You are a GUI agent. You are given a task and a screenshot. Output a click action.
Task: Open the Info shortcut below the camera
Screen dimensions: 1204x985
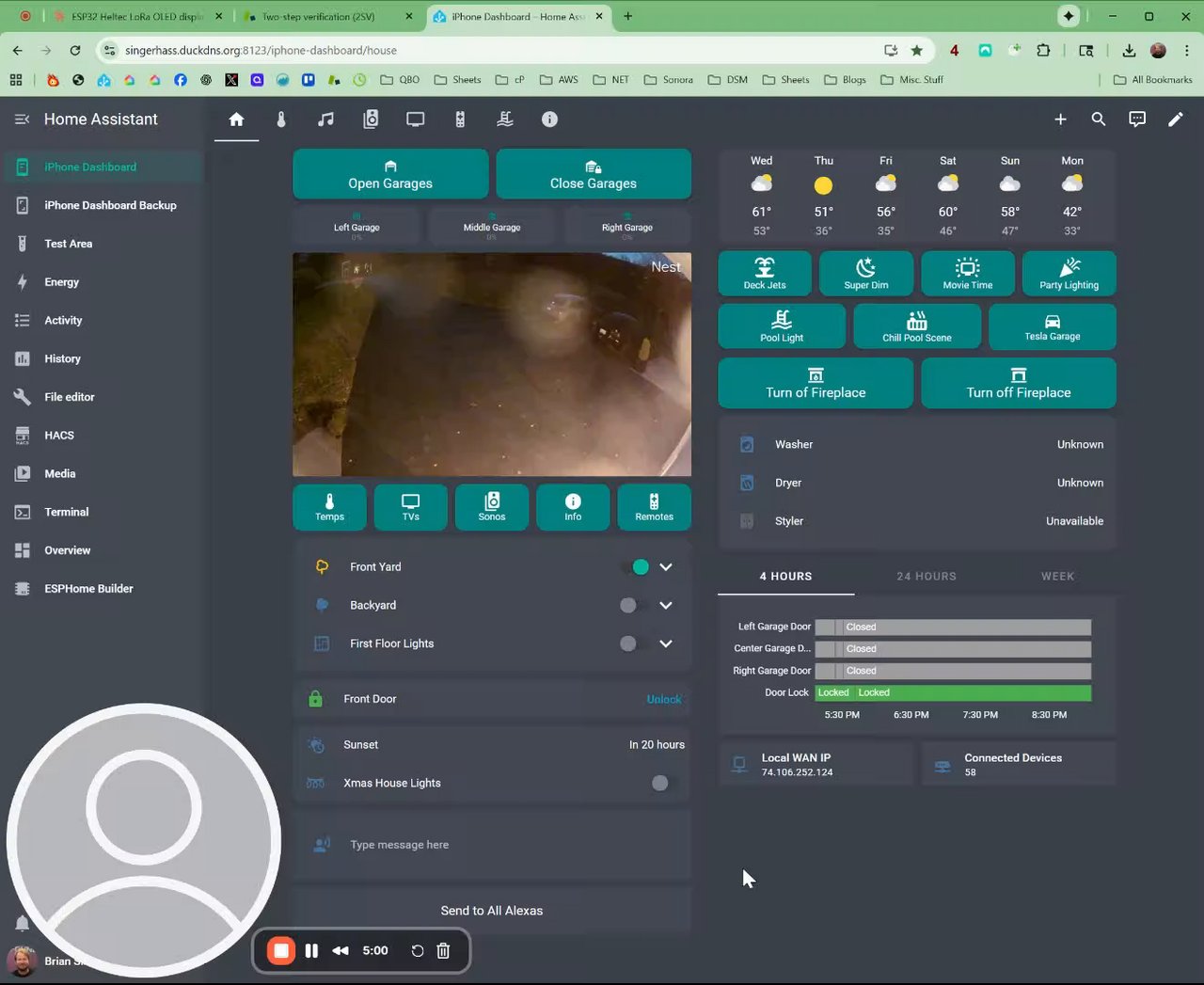[x=573, y=507]
